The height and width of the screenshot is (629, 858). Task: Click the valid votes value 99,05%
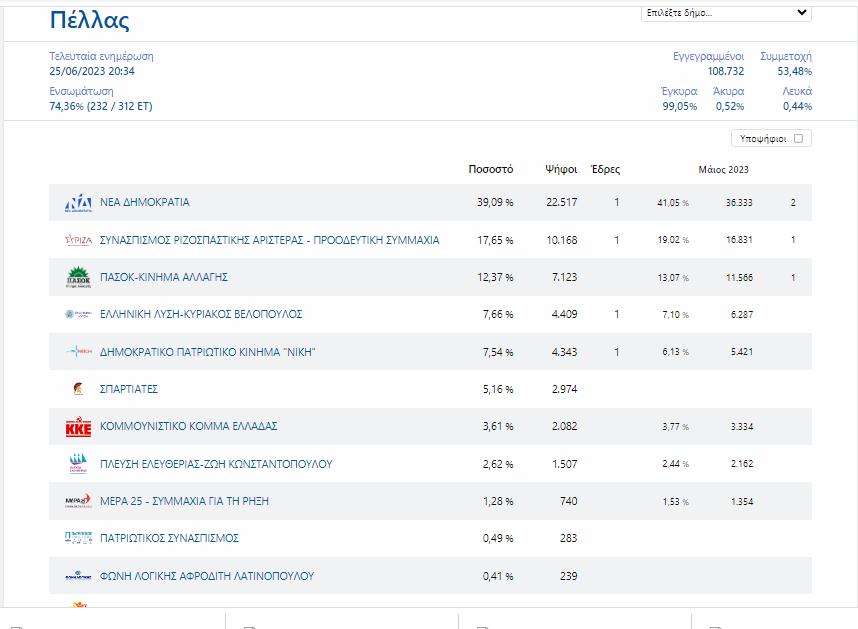tap(680, 106)
